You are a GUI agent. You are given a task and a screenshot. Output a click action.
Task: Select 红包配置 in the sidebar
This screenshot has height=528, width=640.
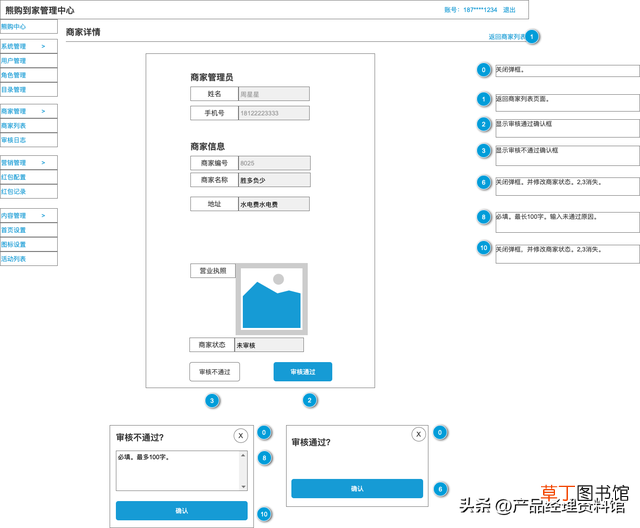click(x=29, y=177)
